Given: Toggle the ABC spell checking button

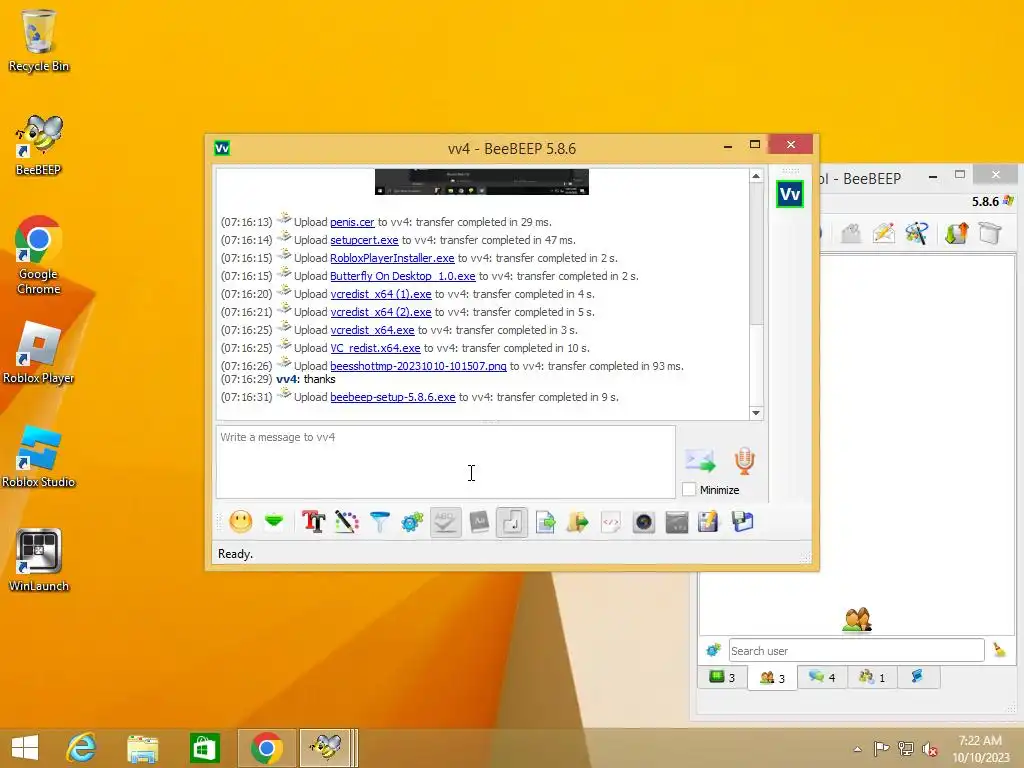Looking at the screenshot, I should coord(445,522).
